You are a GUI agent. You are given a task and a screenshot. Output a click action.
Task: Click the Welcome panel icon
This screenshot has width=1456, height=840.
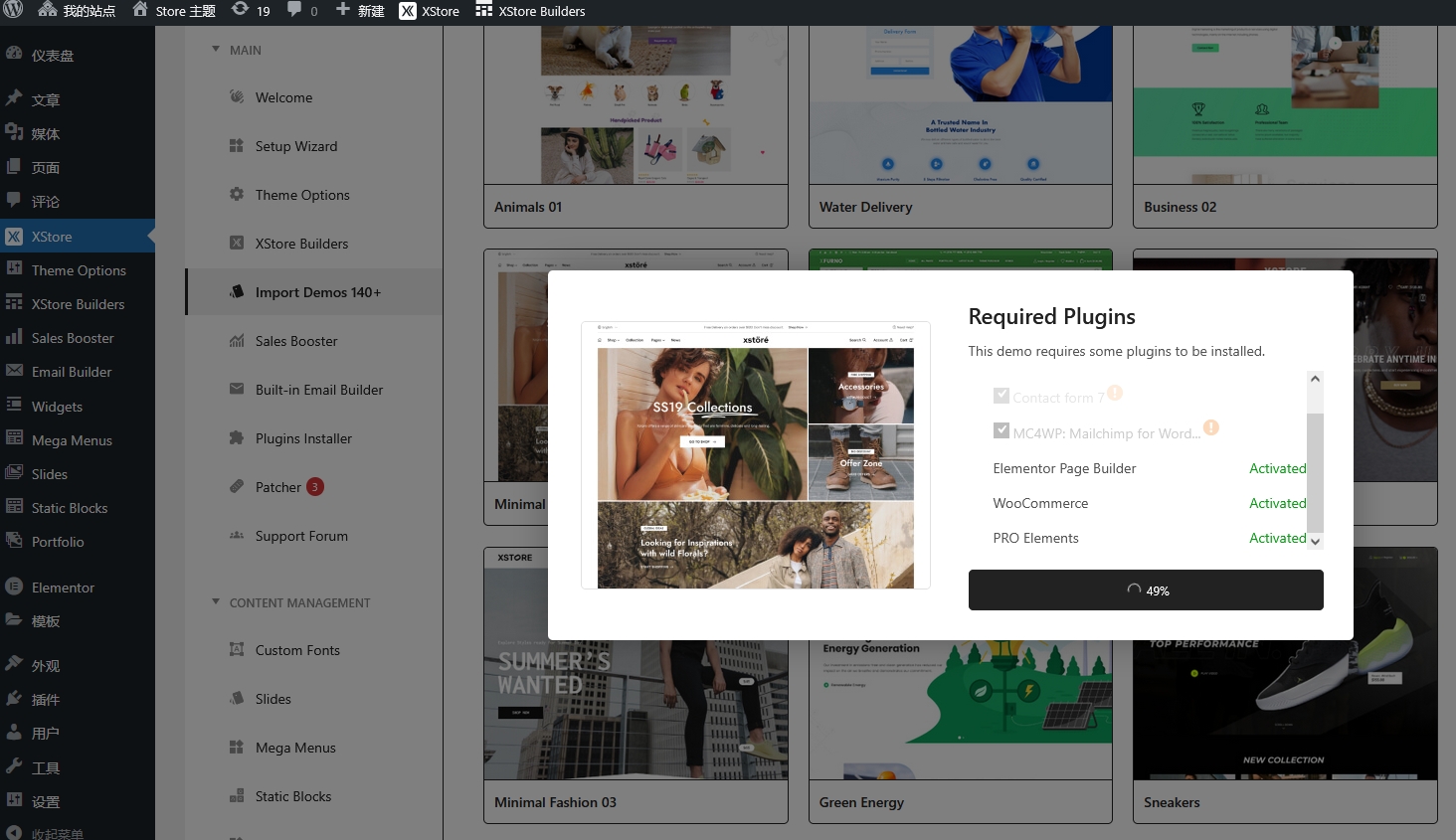(x=237, y=96)
